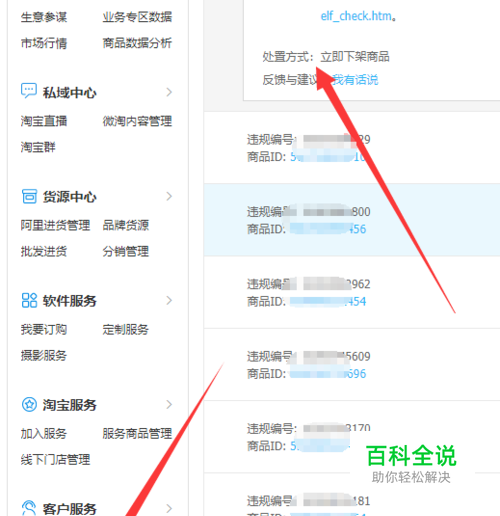Image resolution: width=500 pixels, height=516 pixels.
Task: Expand the 淘宝服务 section chevron
Action: pyautogui.click(x=169, y=404)
